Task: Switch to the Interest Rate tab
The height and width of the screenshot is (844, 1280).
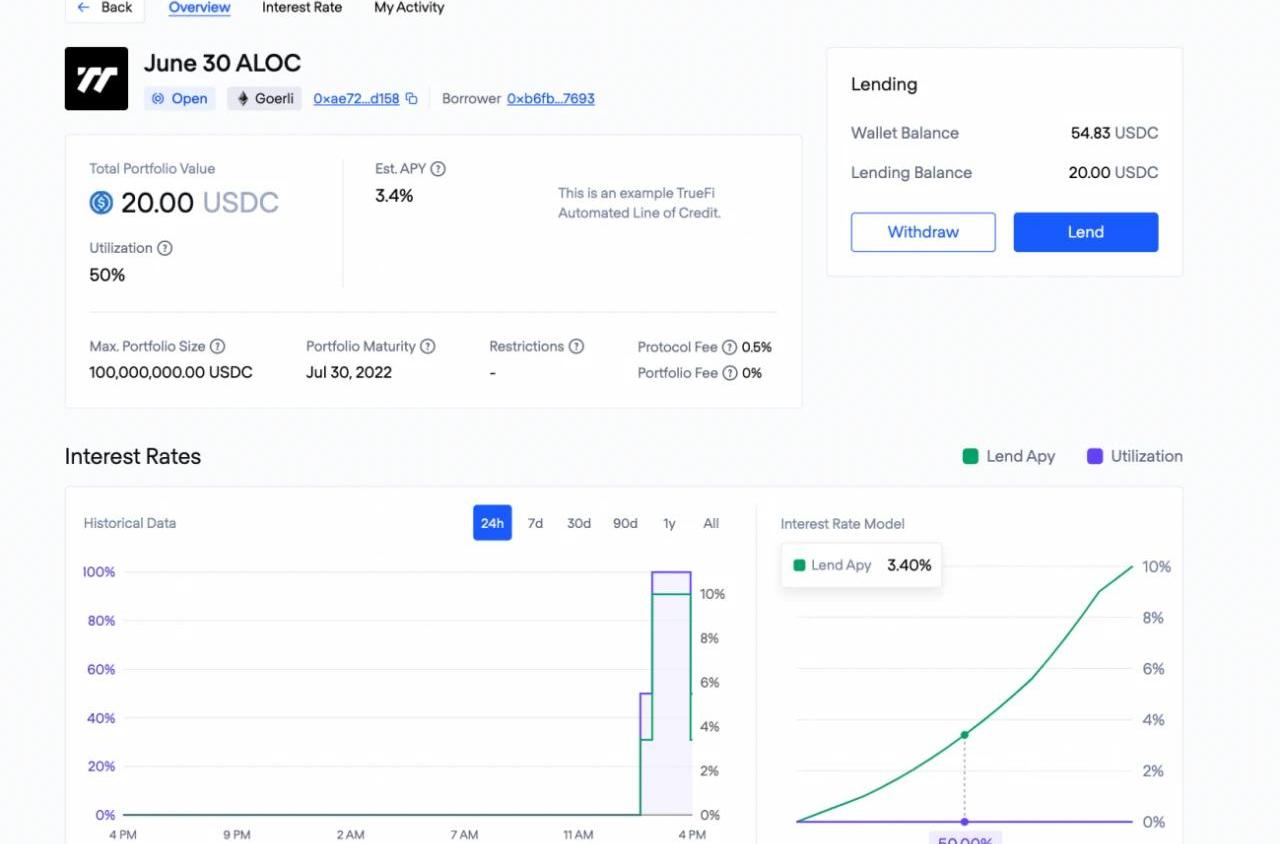Action: click(302, 8)
